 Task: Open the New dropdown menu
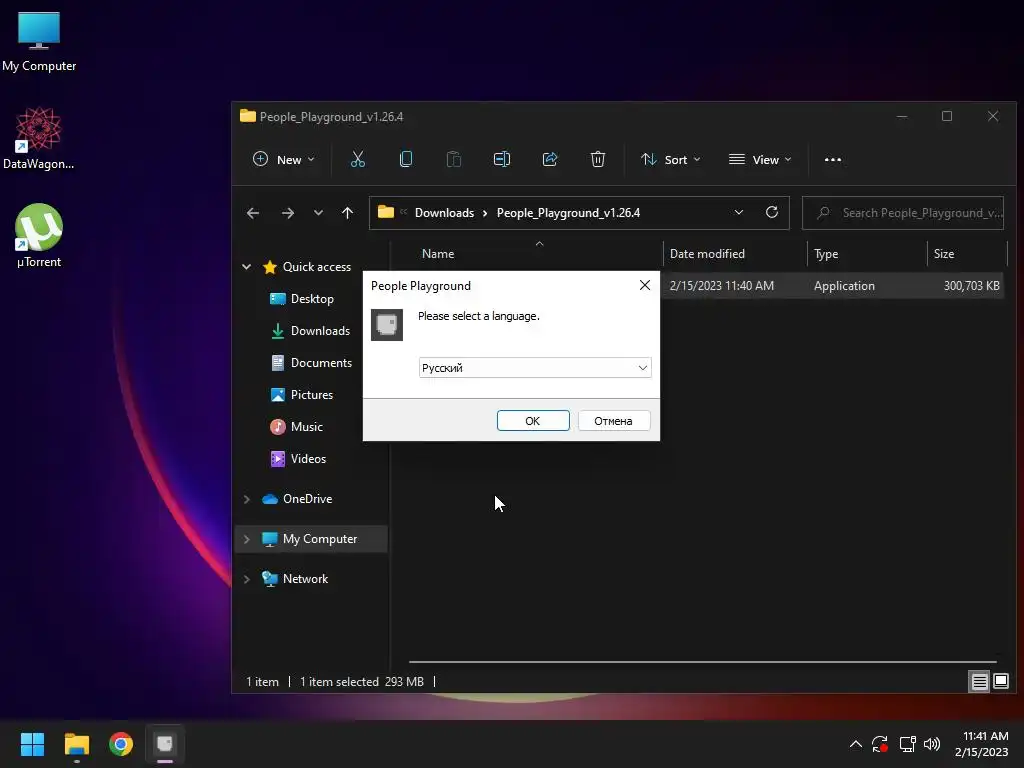click(283, 159)
